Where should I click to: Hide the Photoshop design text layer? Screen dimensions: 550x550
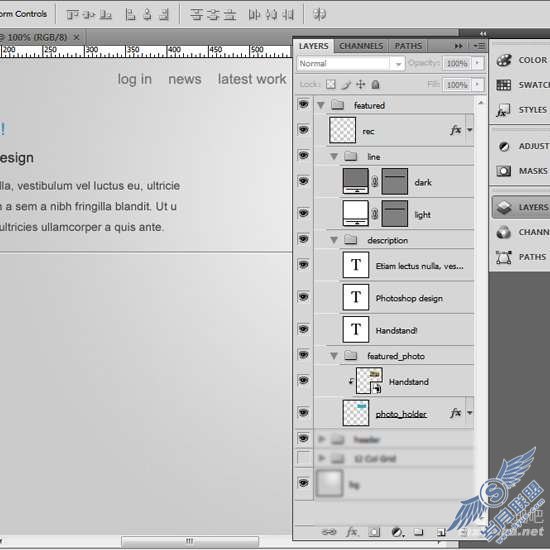point(303,297)
